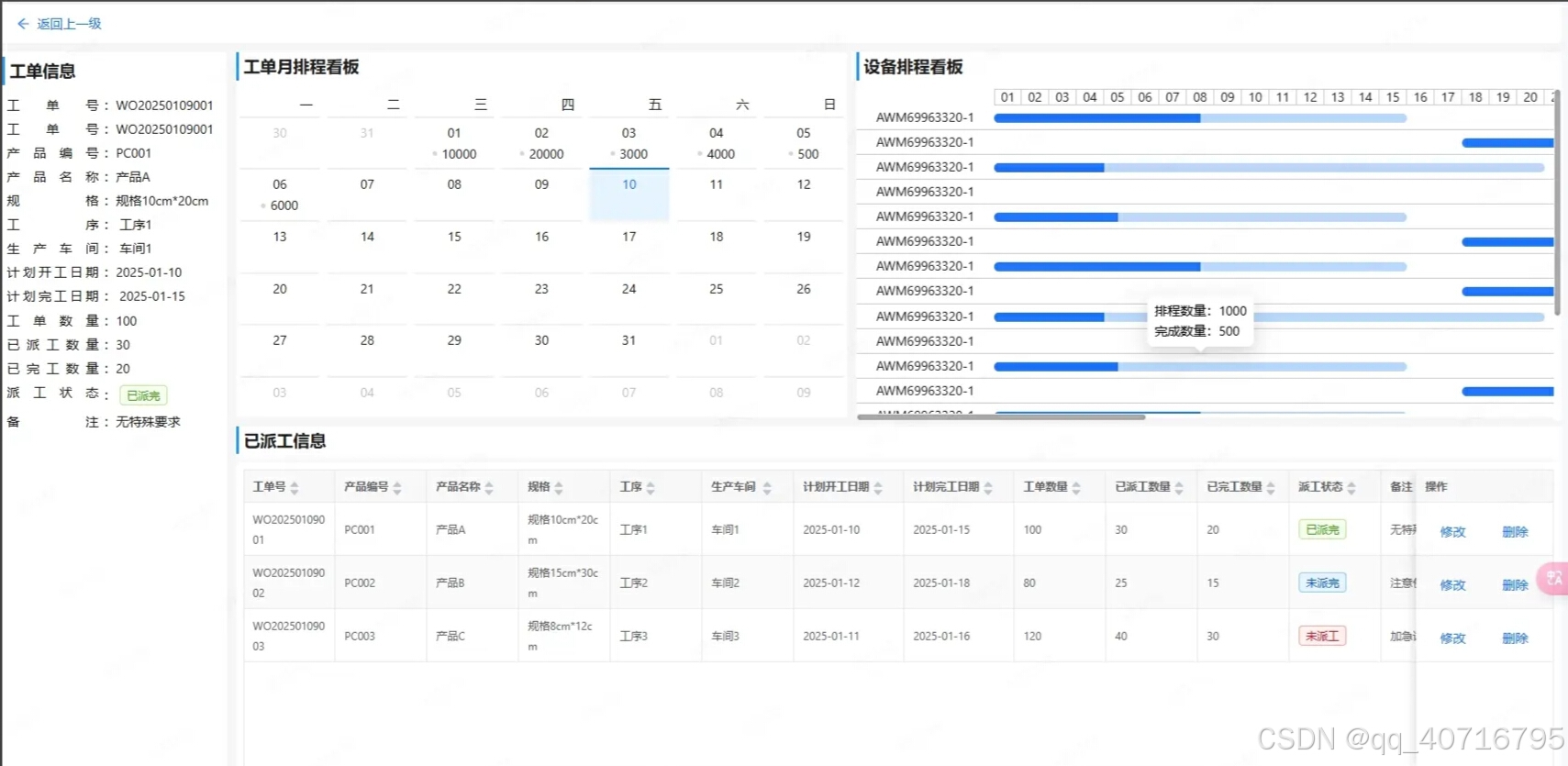Select calendar day 01 with 10000
This screenshot has width=1568, height=766.
tap(454, 143)
